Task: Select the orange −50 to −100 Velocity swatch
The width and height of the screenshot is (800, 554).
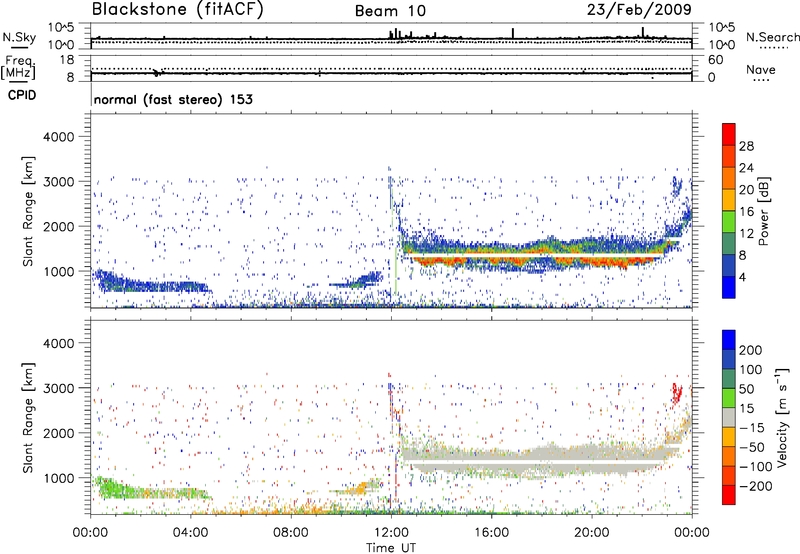Action: click(729, 456)
